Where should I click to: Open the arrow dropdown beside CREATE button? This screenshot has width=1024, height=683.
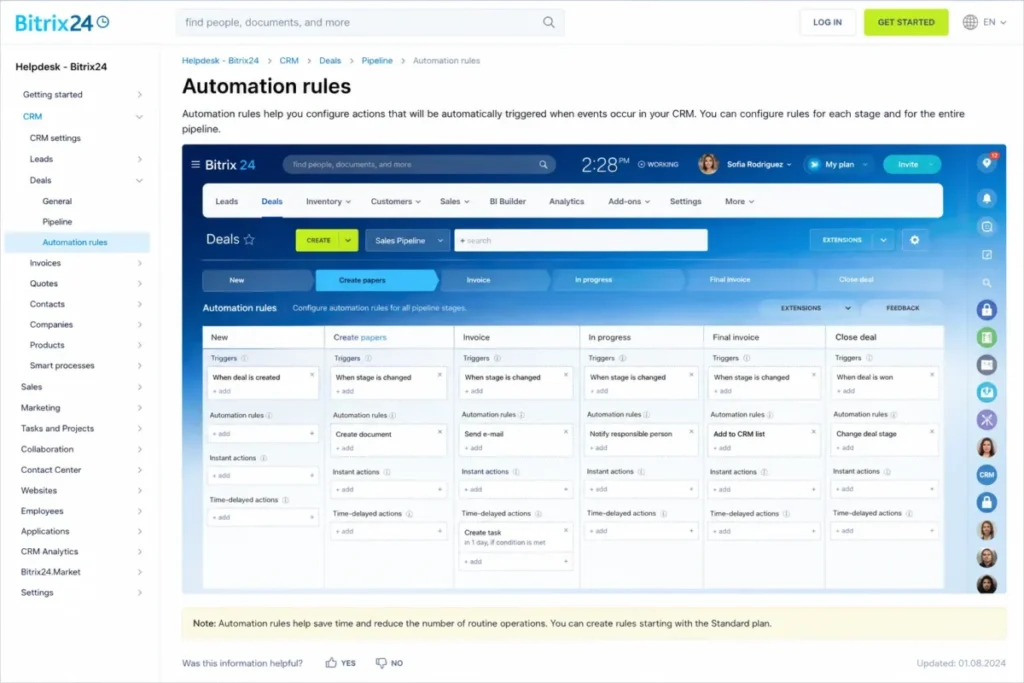click(348, 240)
